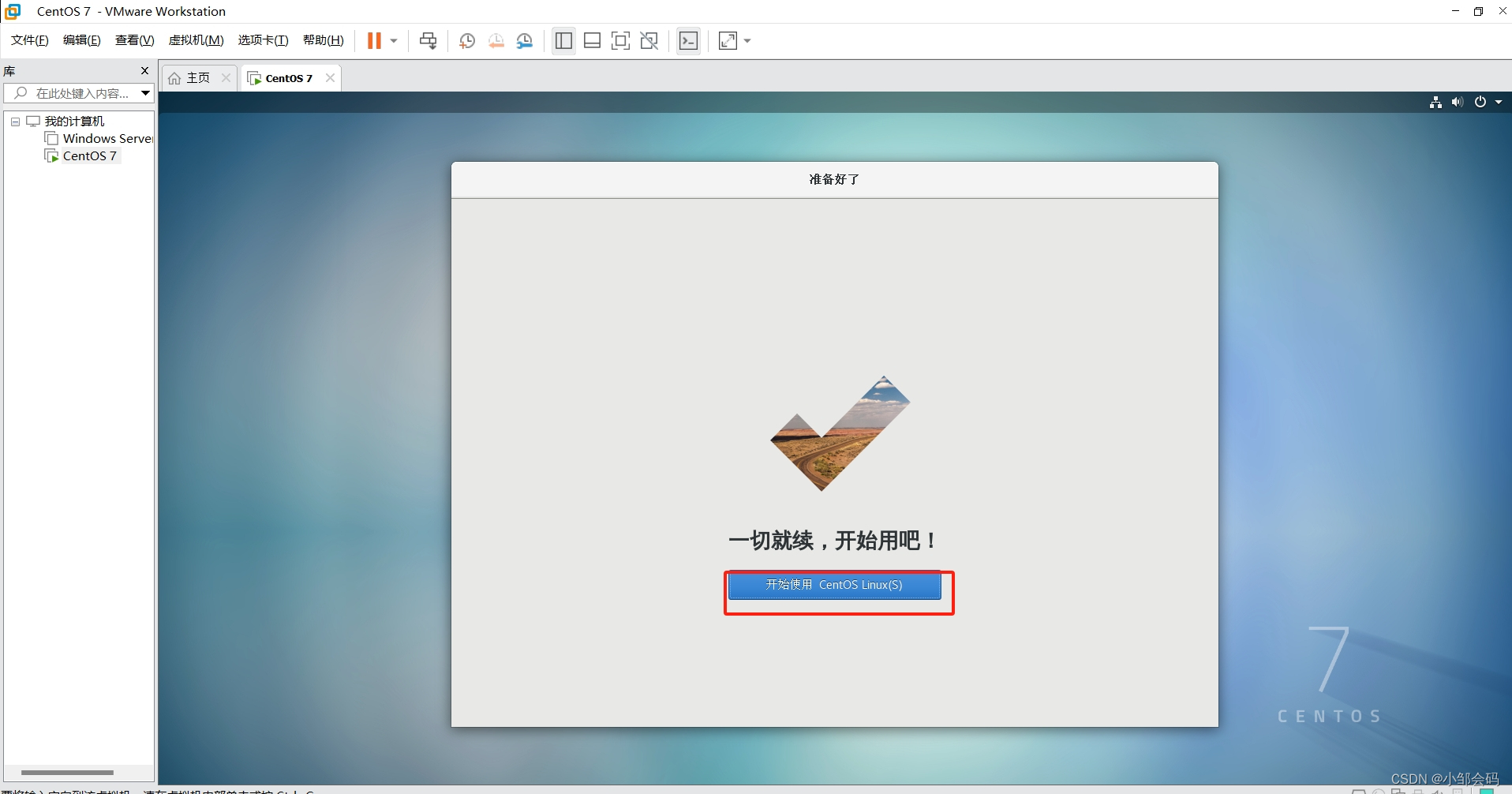Open the 查看(V) menu
The width and height of the screenshot is (1512, 794).
pos(134,40)
